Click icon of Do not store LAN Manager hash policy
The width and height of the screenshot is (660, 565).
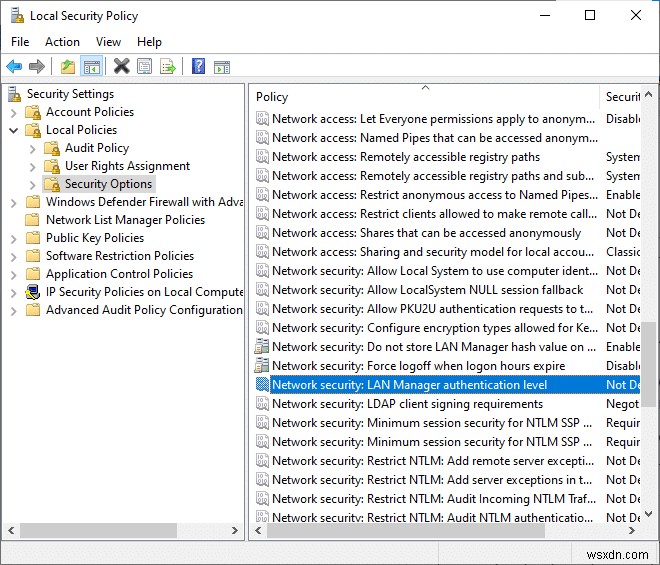262,346
